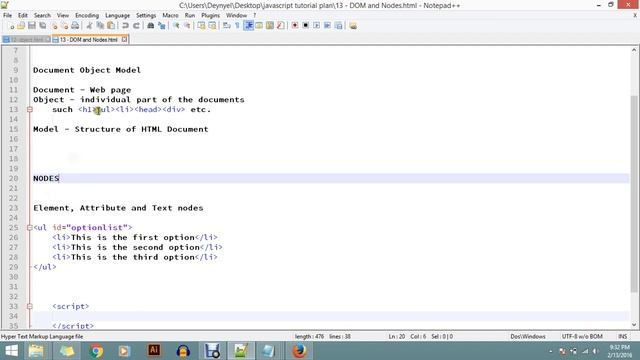Open the Plugins menu
The width and height of the screenshot is (640, 360).
pos(211,15)
